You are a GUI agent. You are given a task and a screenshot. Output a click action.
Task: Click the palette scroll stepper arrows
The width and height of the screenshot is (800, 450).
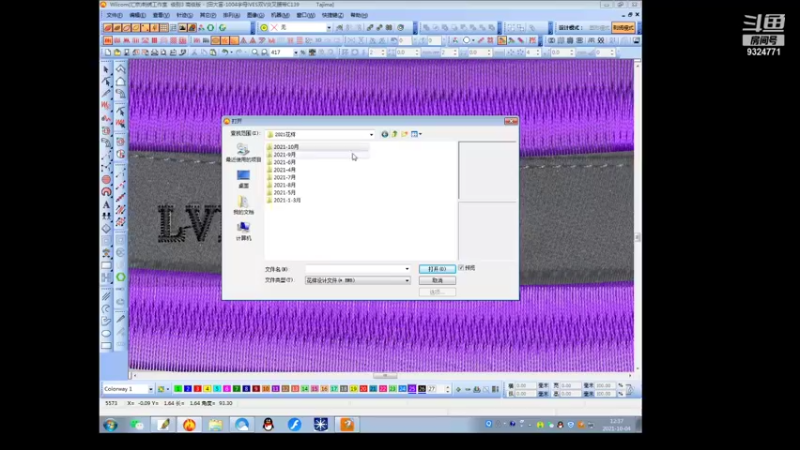(x=447, y=389)
